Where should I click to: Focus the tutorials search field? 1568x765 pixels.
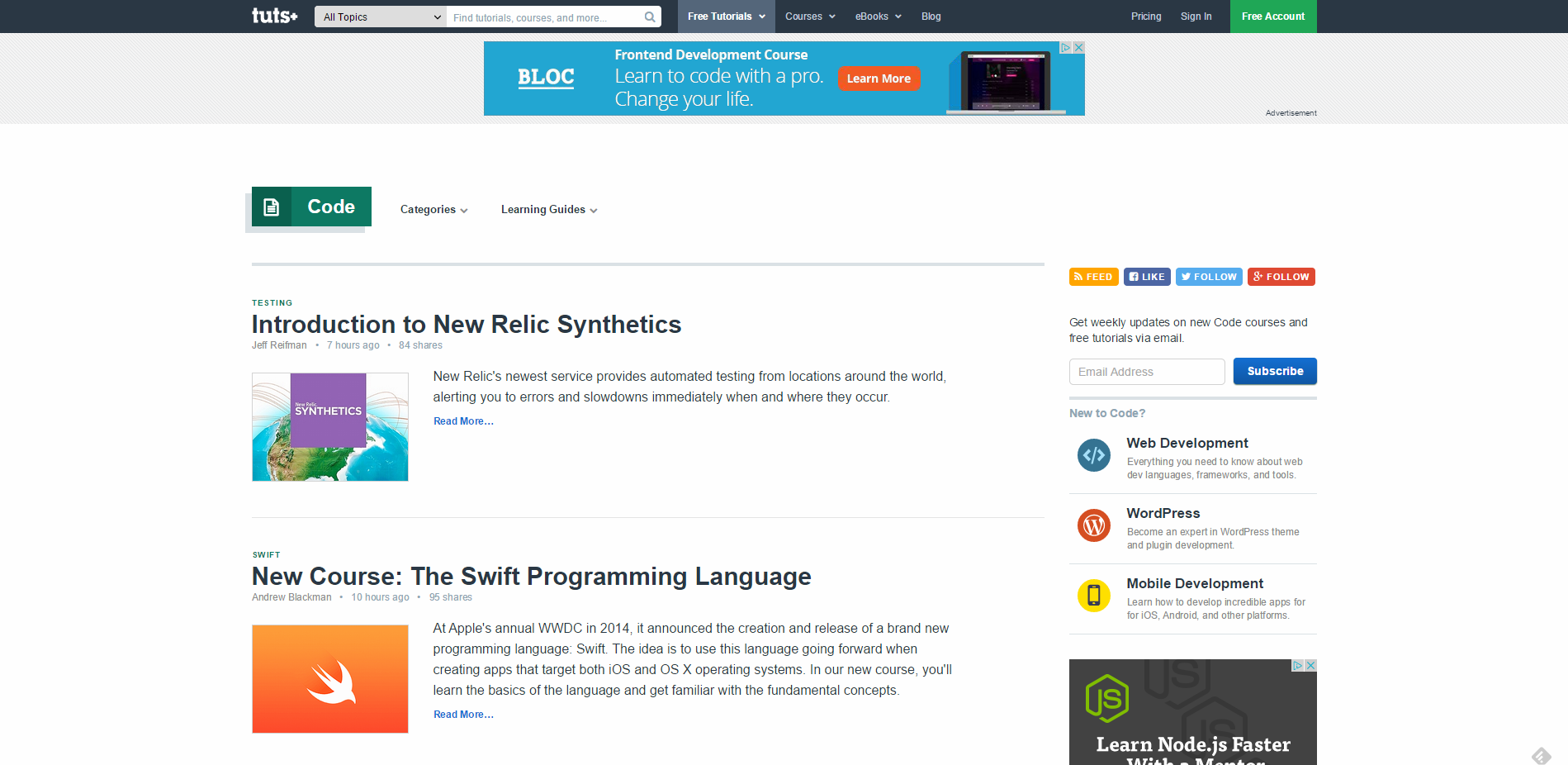[545, 17]
